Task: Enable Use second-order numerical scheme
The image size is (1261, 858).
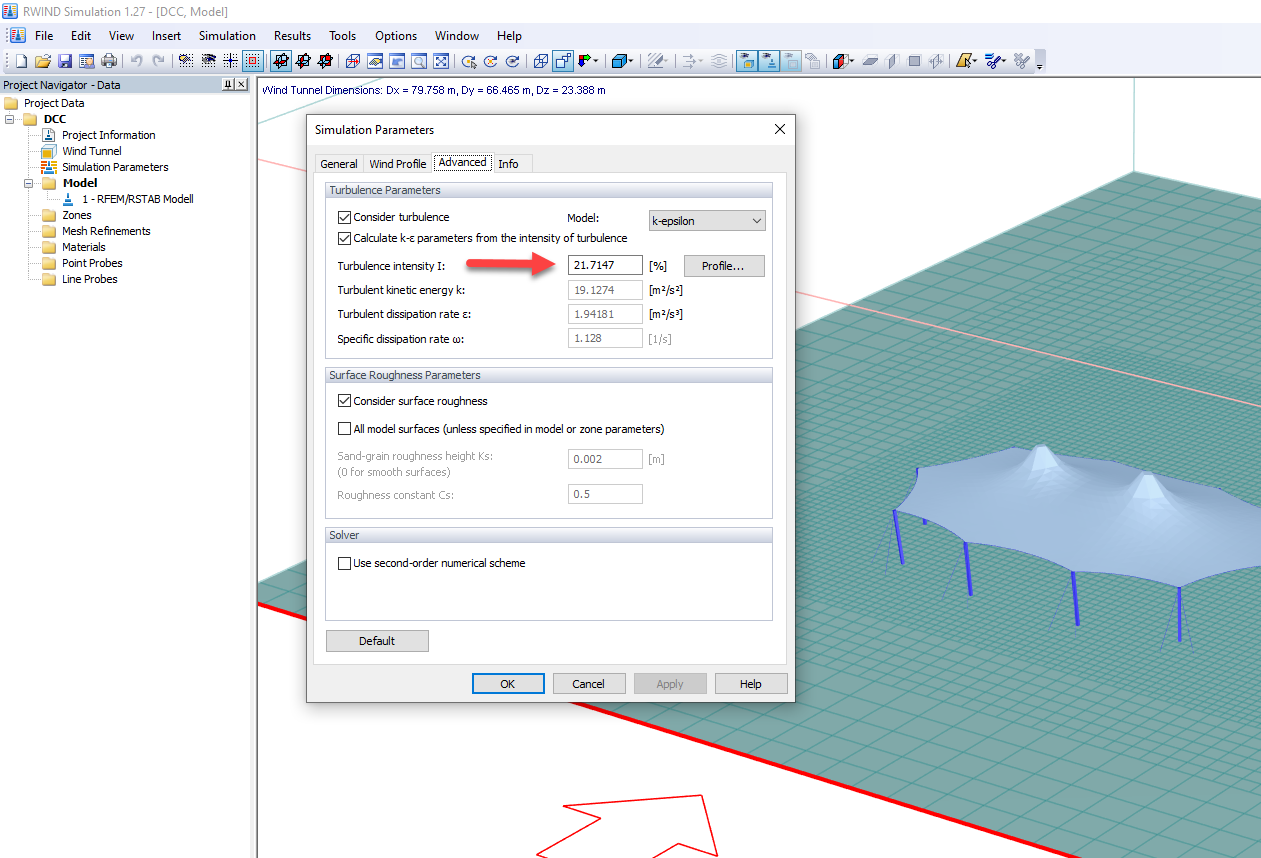Action: [x=345, y=563]
